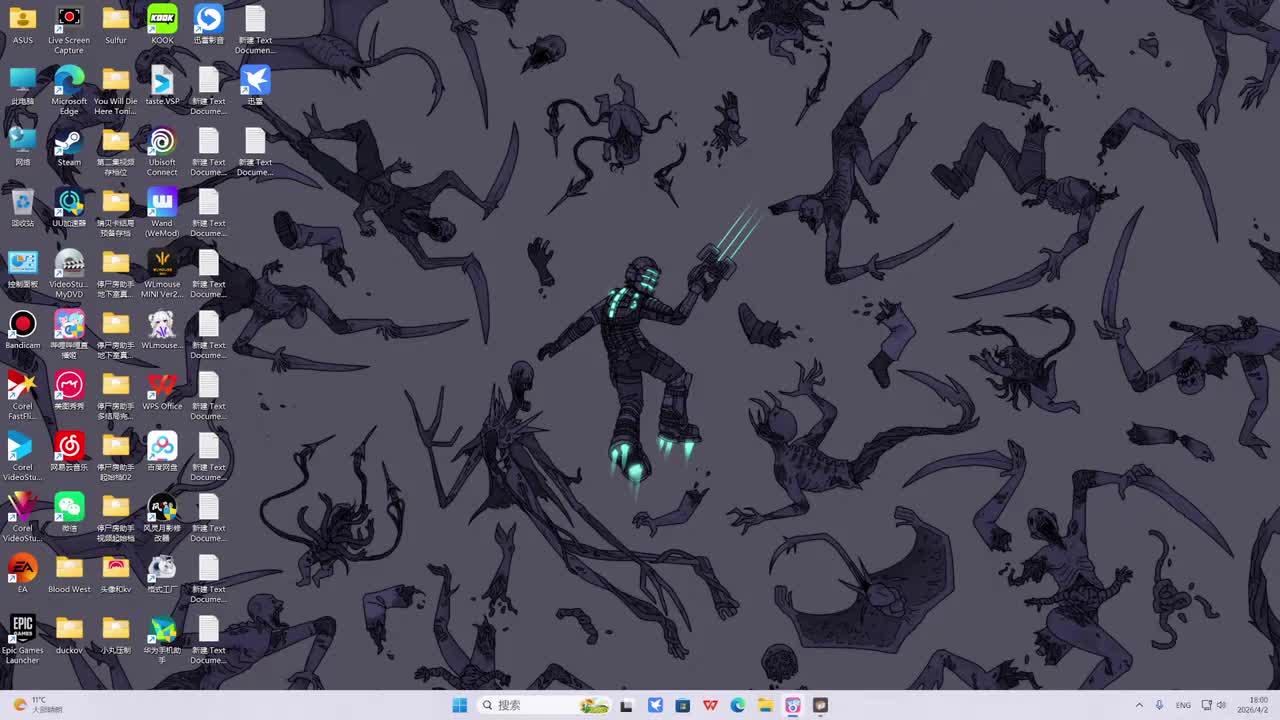Select the WPS Office shortcut

click(162, 391)
